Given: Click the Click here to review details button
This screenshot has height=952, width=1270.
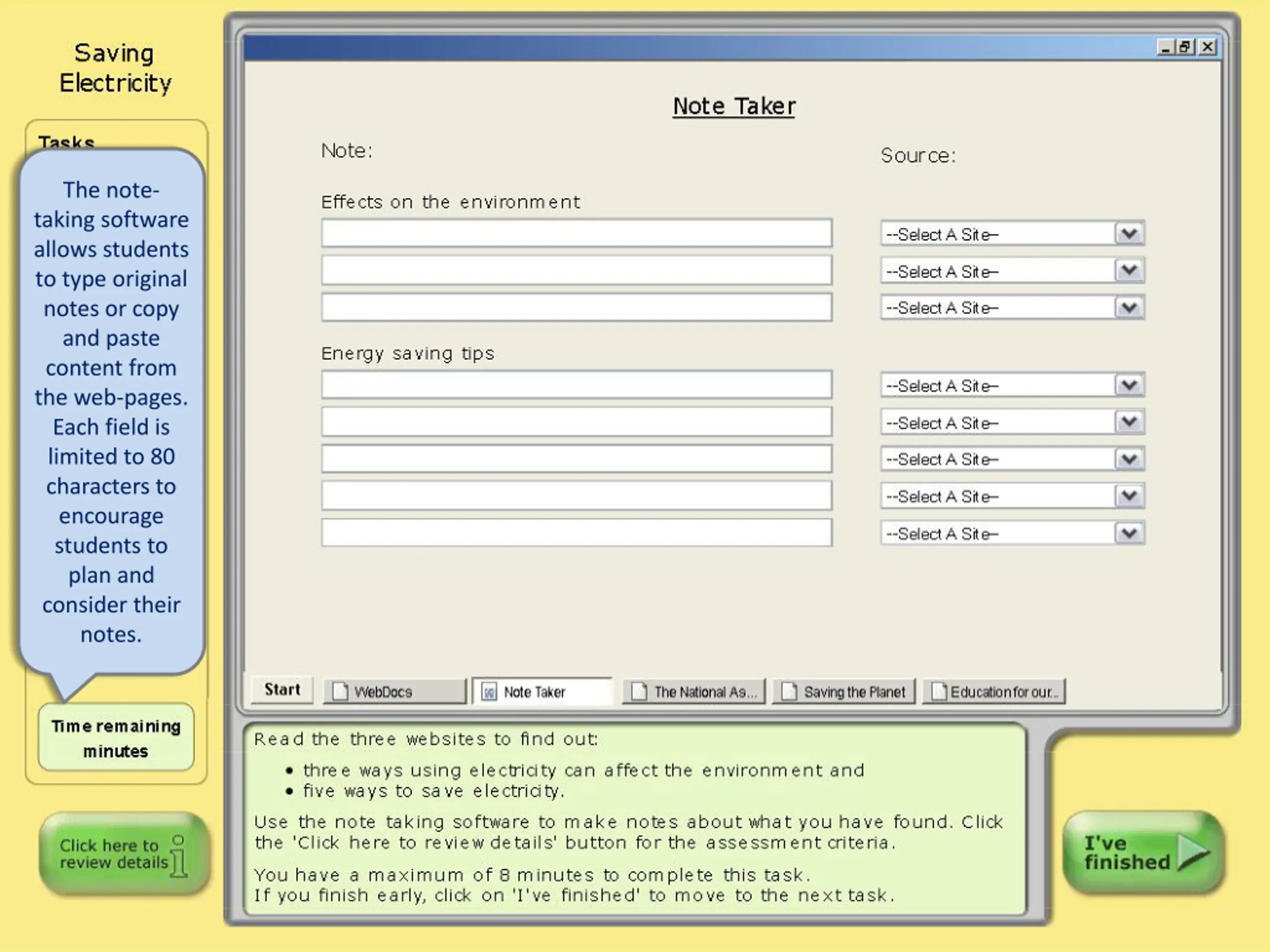Looking at the screenshot, I should point(124,854).
